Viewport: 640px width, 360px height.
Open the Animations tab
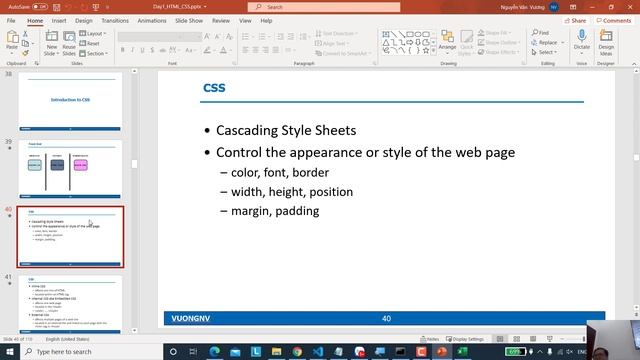(152, 20)
